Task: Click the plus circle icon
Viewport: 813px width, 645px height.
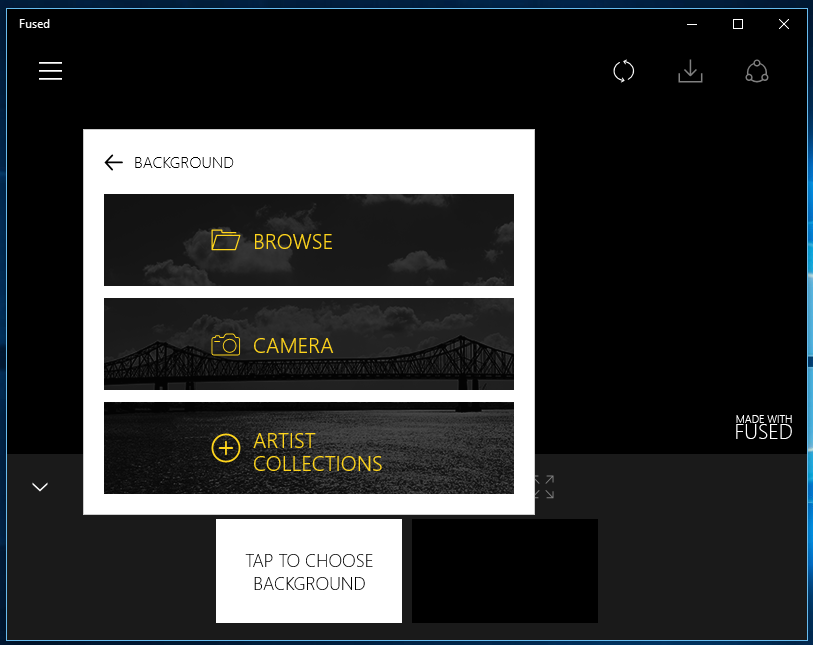Action: click(x=226, y=448)
